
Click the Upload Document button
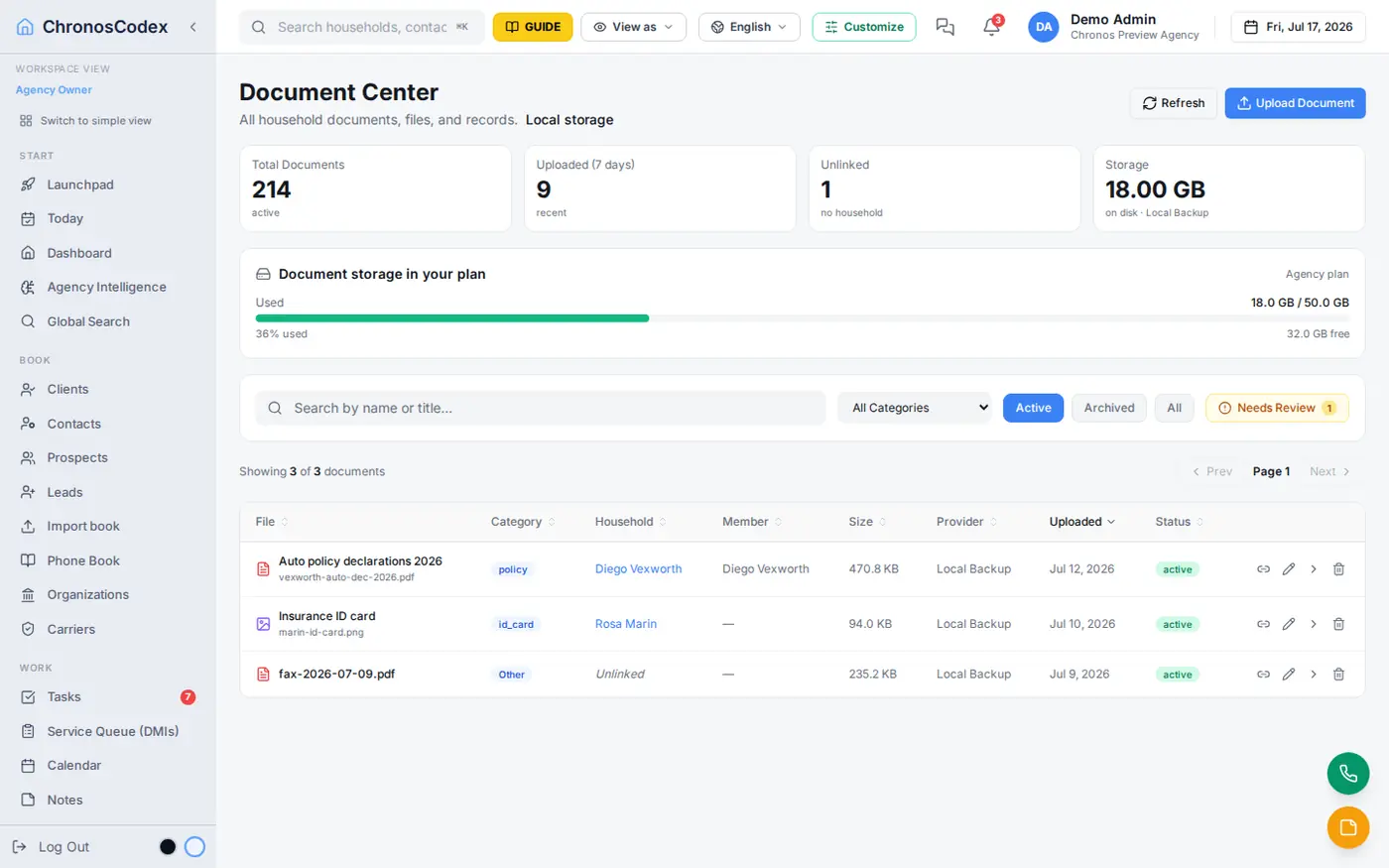tap(1295, 103)
